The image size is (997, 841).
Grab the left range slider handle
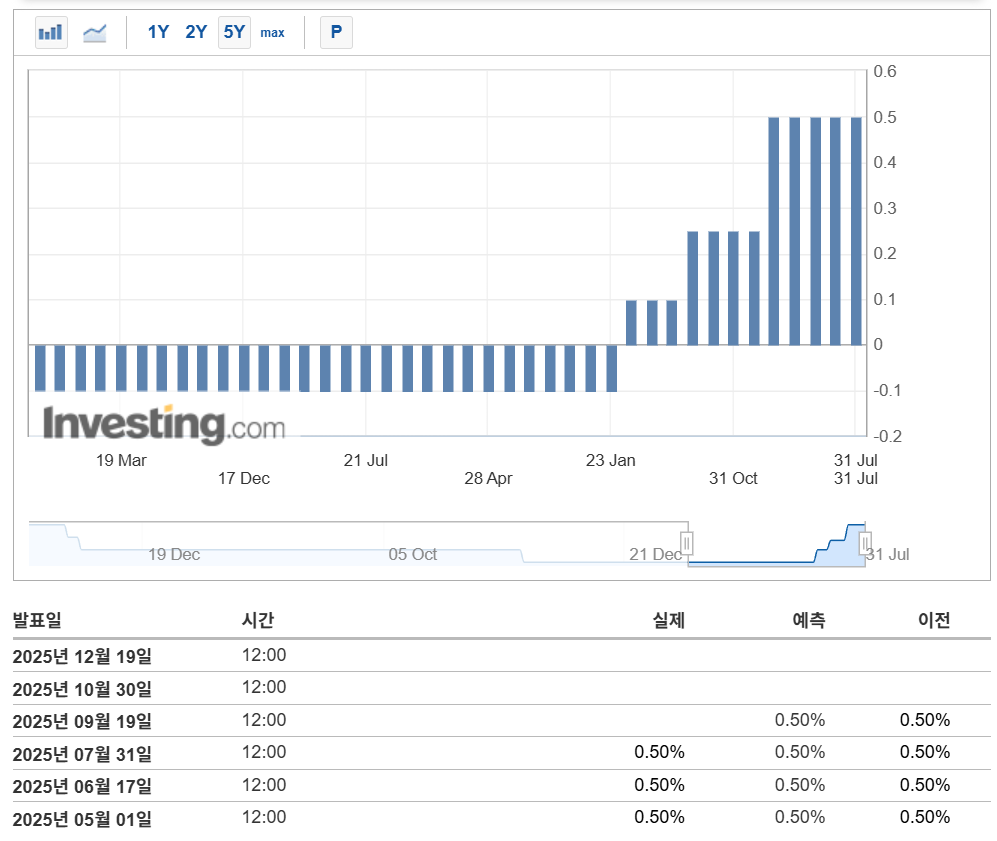point(687,544)
